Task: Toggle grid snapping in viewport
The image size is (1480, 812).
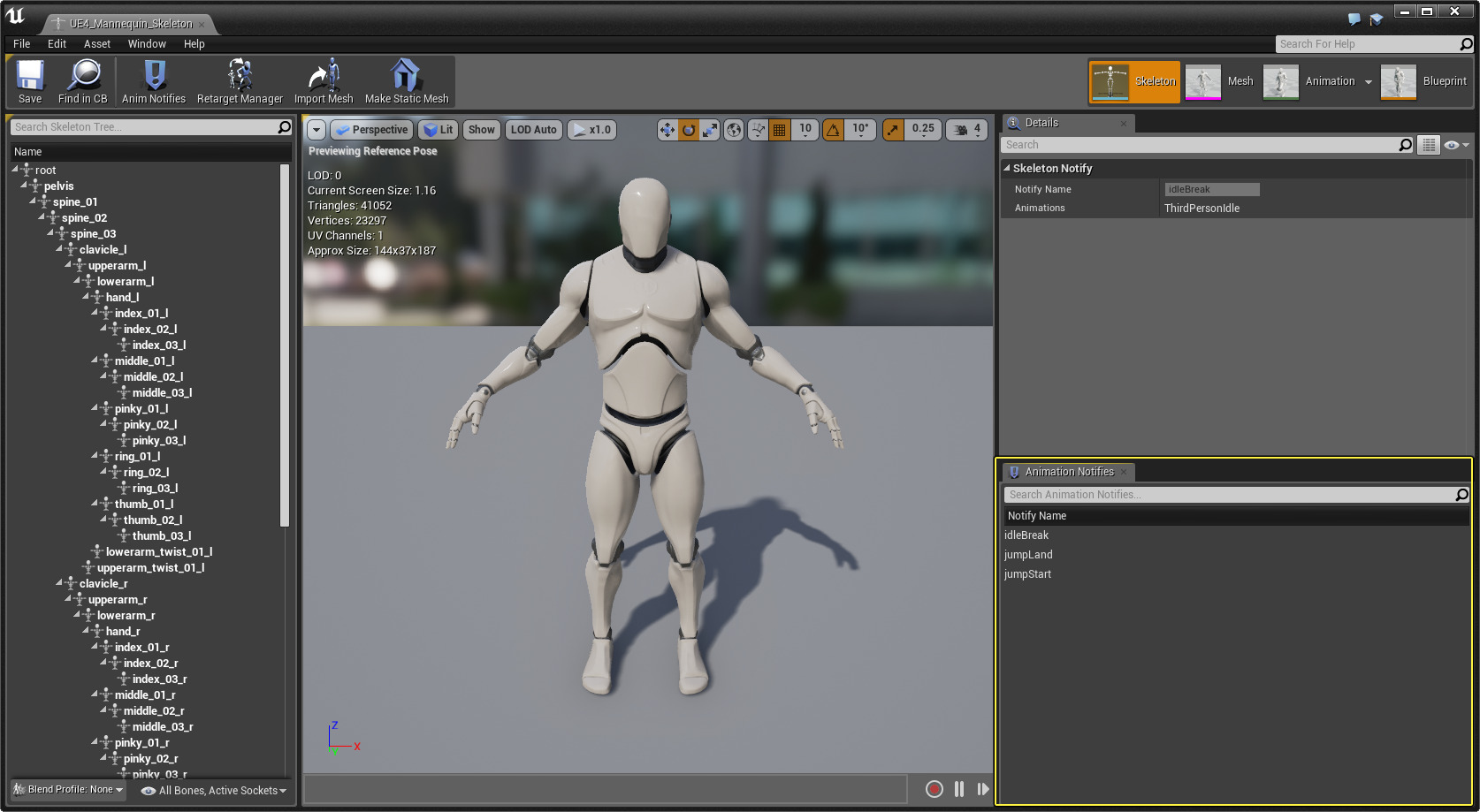Action: [779, 130]
